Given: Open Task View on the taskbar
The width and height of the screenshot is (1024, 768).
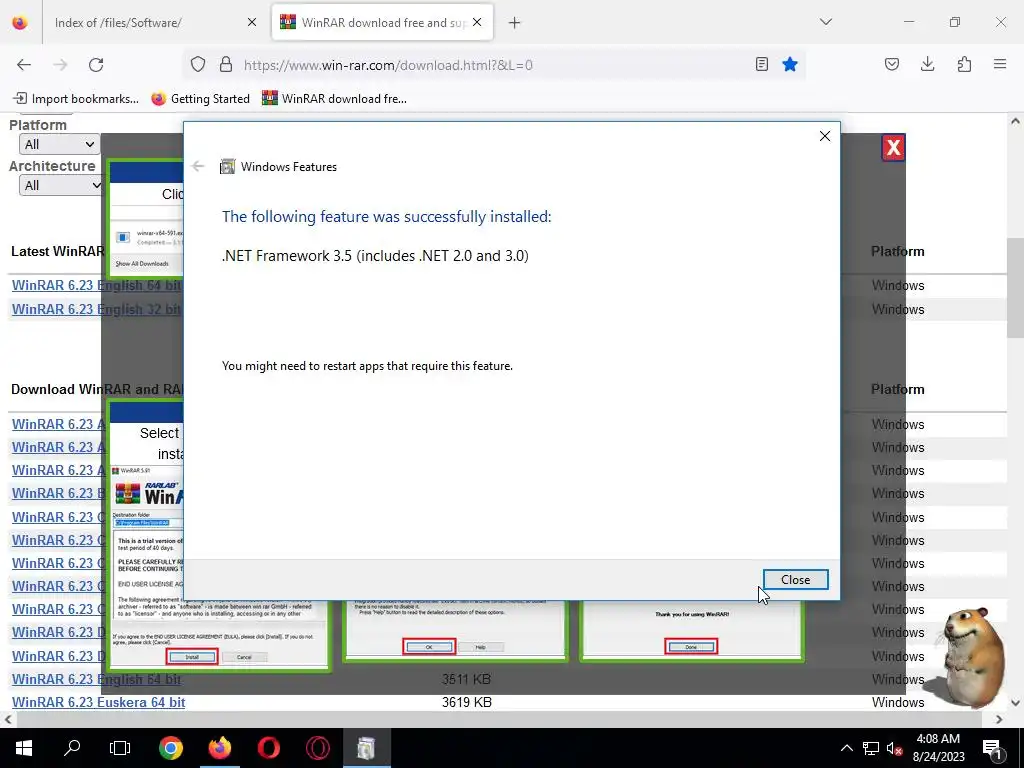Looking at the screenshot, I should (x=120, y=748).
